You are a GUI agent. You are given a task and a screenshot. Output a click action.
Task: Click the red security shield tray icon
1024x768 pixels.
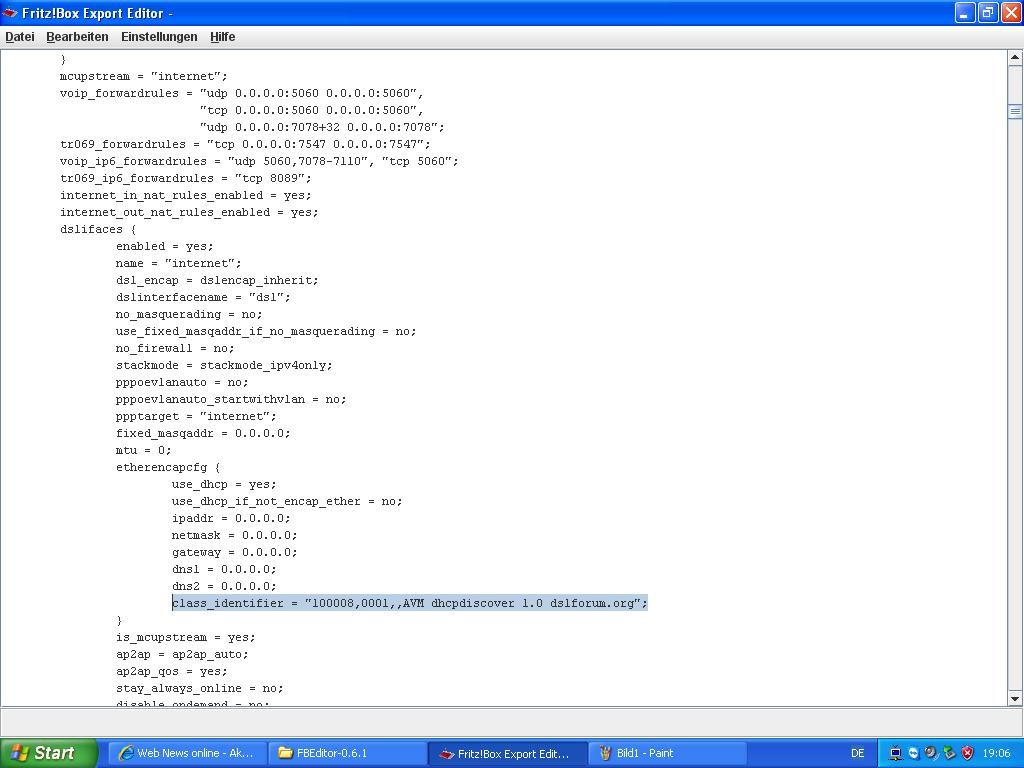(967, 753)
